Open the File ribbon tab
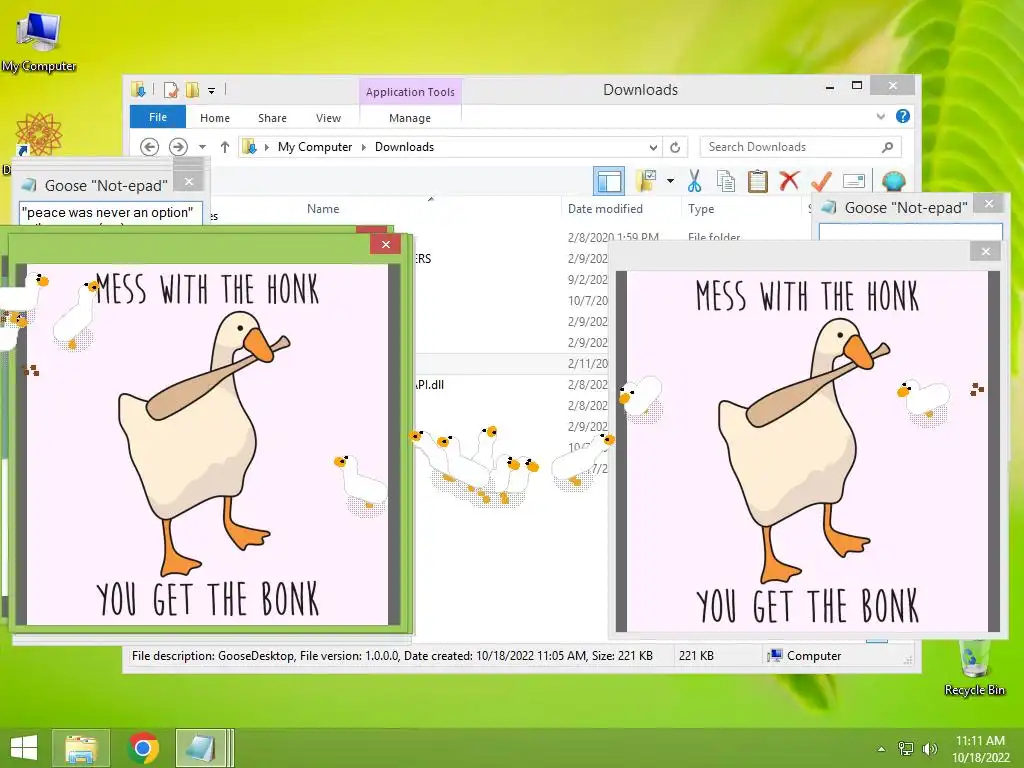The height and width of the screenshot is (768, 1024). (x=157, y=117)
